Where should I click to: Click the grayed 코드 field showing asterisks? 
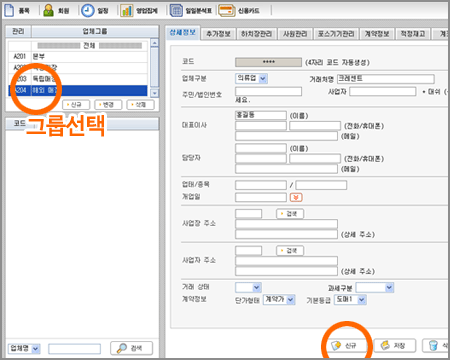[268, 62]
